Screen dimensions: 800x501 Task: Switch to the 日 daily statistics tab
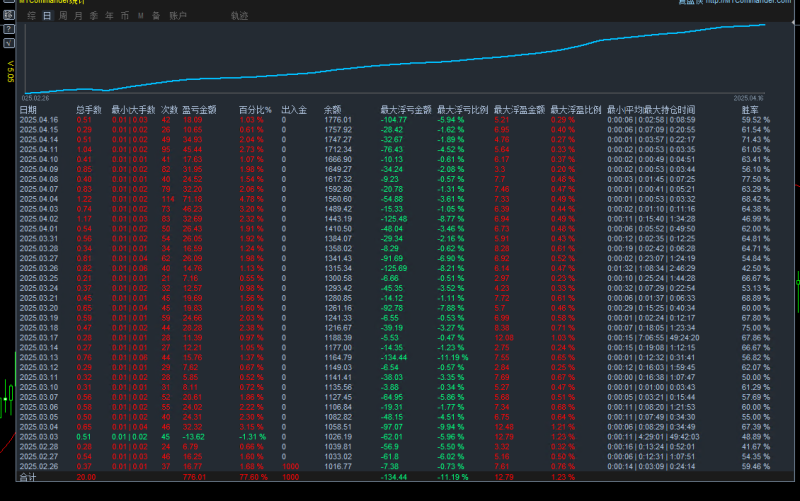tap(48, 17)
